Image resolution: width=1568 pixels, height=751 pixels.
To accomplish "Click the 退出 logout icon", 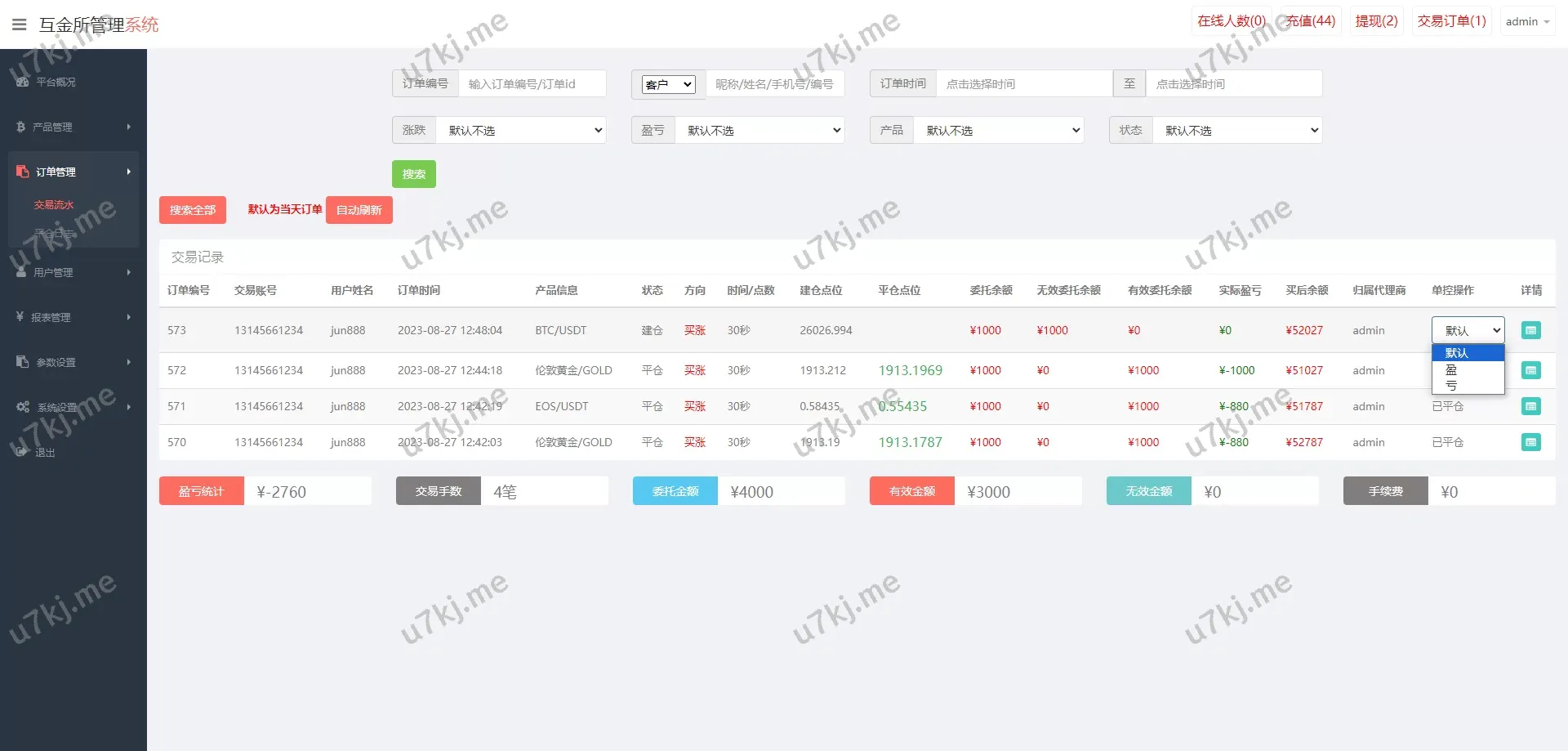I will pos(21,452).
